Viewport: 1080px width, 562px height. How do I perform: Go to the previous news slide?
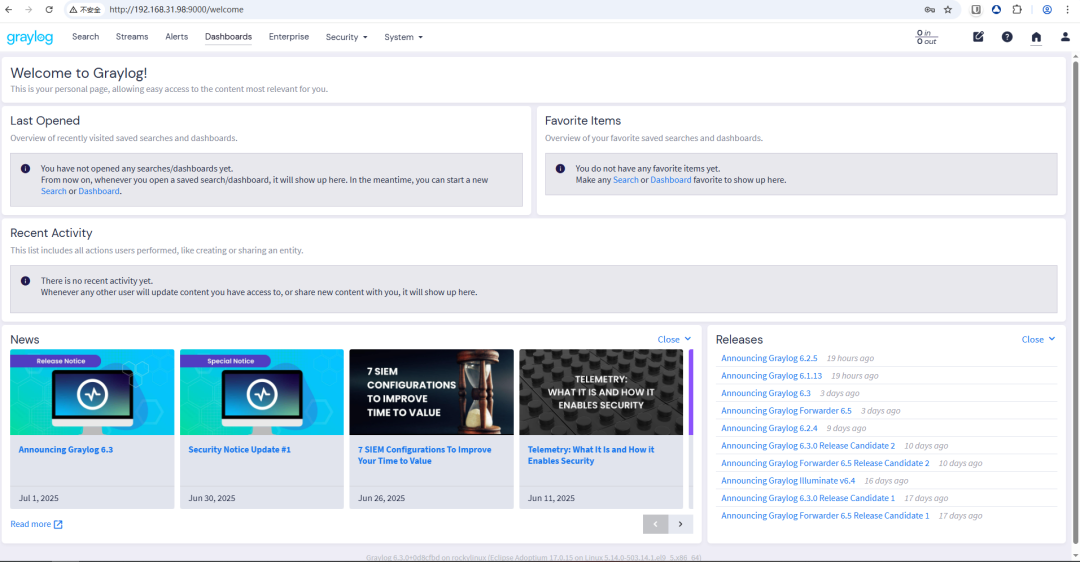click(656, 524)
